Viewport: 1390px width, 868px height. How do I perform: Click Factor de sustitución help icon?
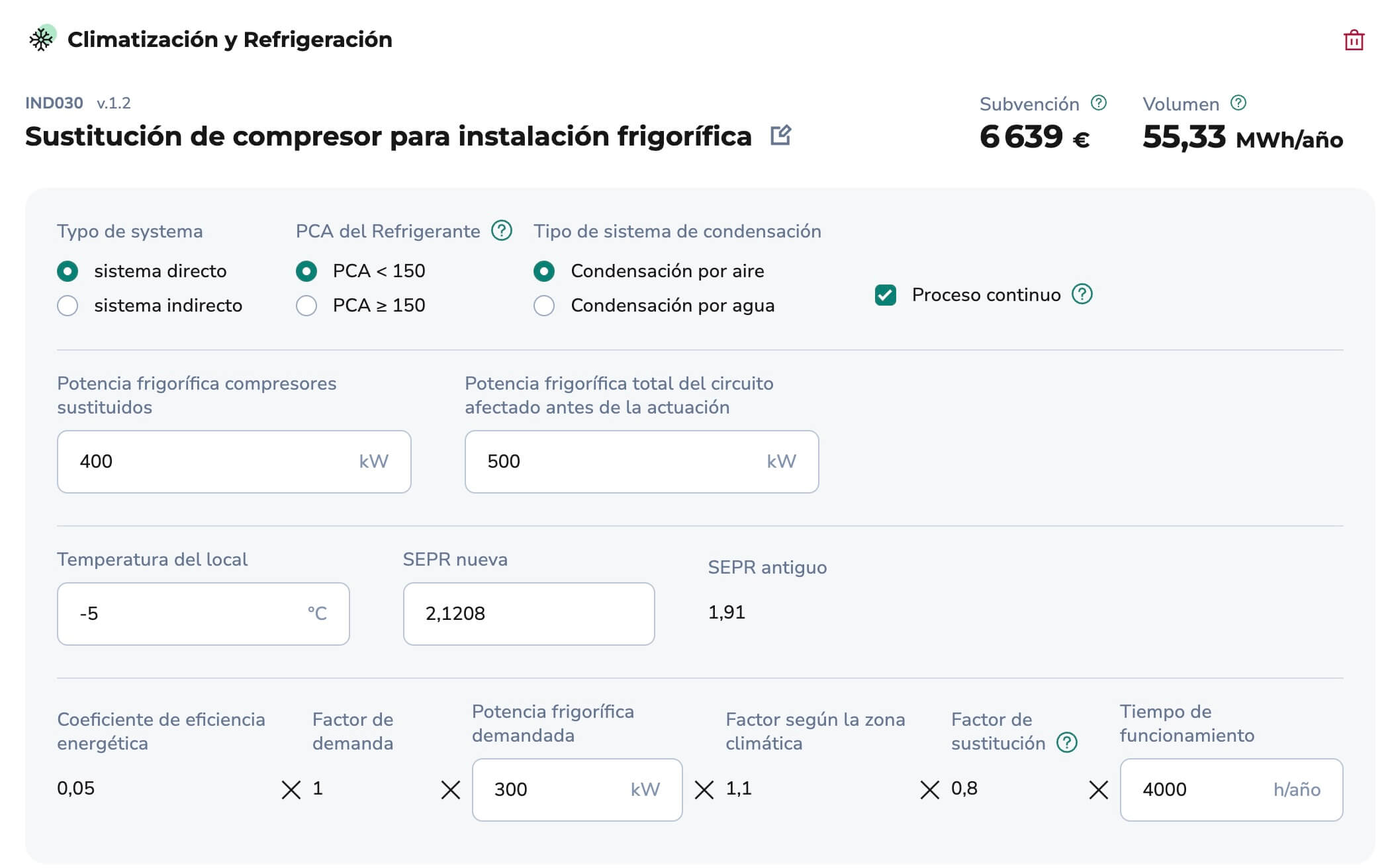point(1067,743)
